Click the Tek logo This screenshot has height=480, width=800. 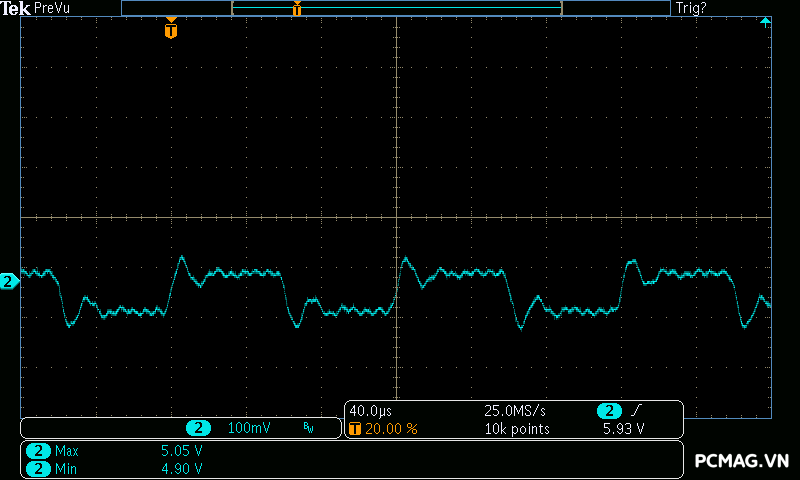(x=14, y=8)
